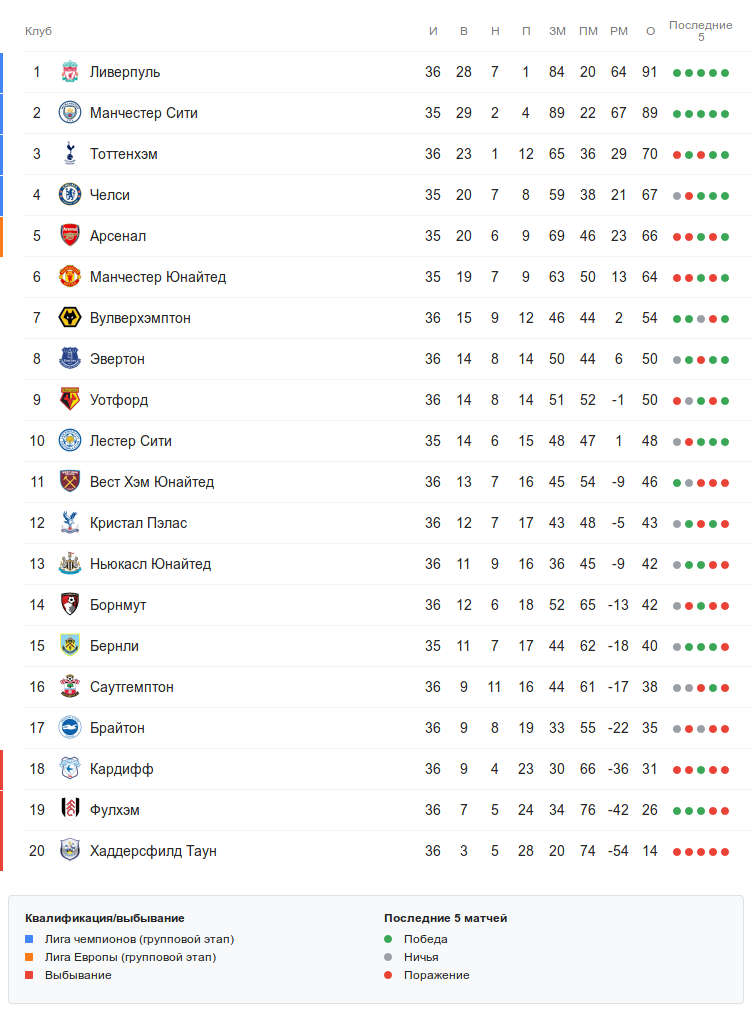Click the green Победа legend dot

(388, 939)
